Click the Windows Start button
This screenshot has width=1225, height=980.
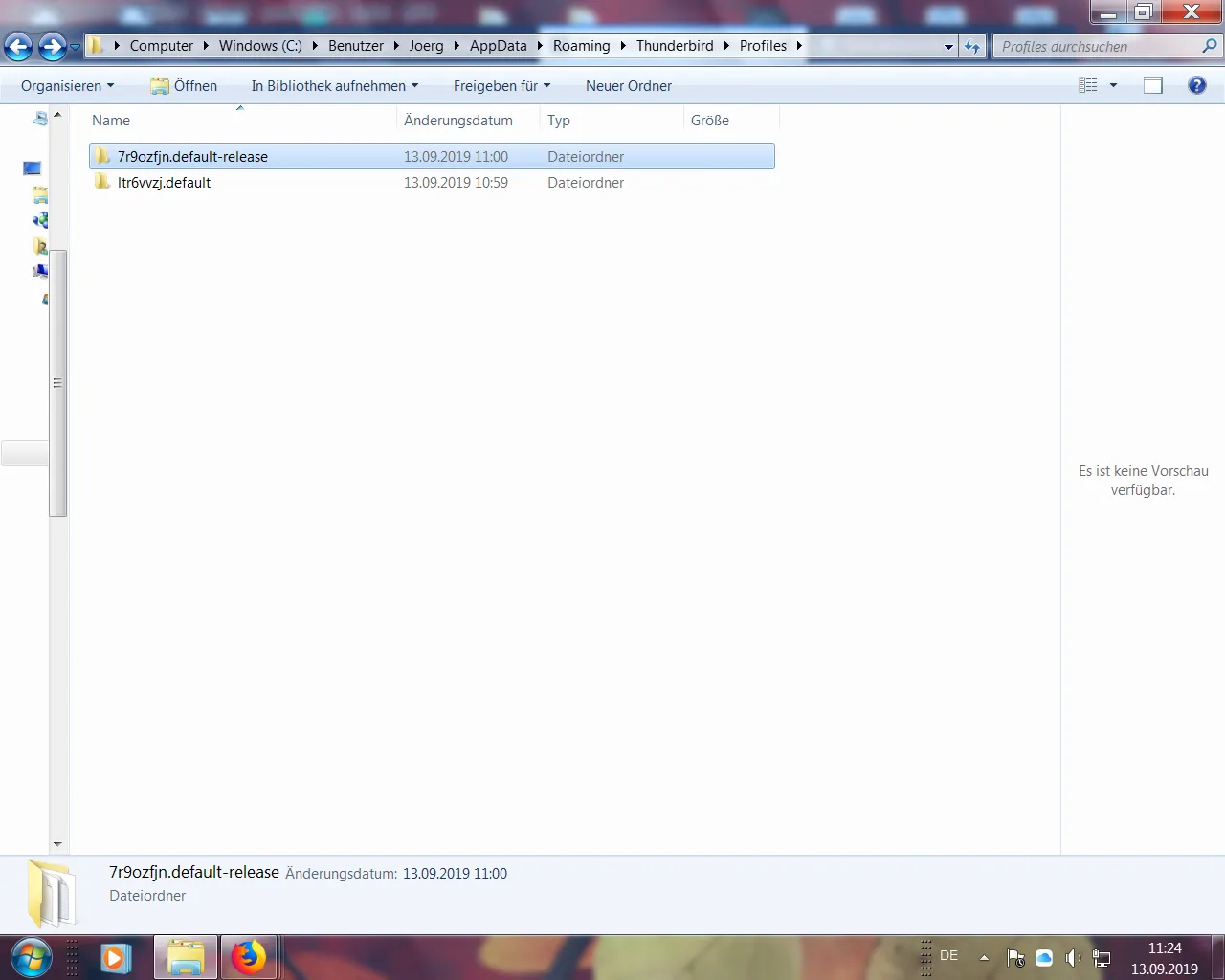point(31,957)
